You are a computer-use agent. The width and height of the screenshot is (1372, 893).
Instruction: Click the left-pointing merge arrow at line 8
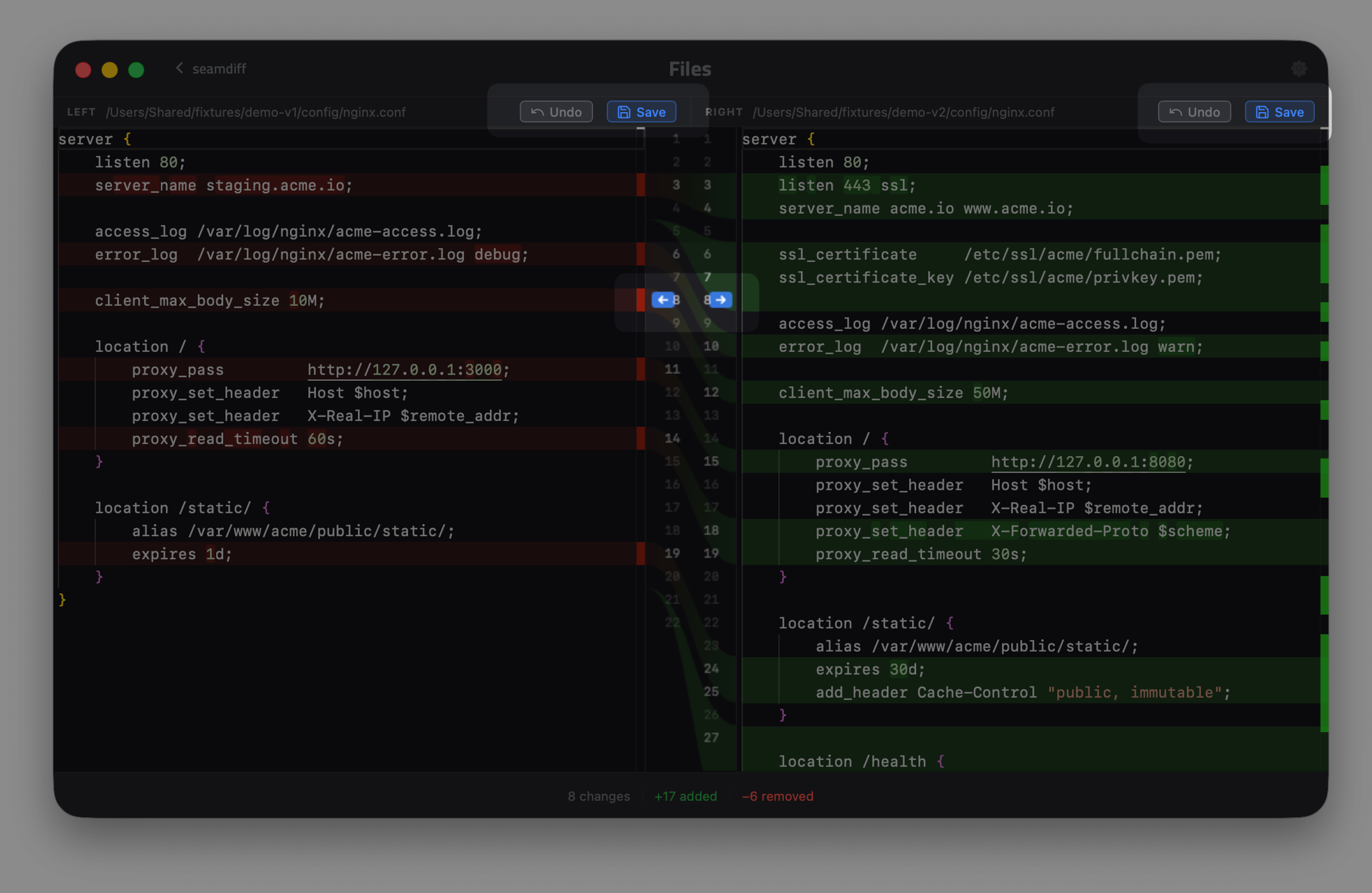point(662,300)
